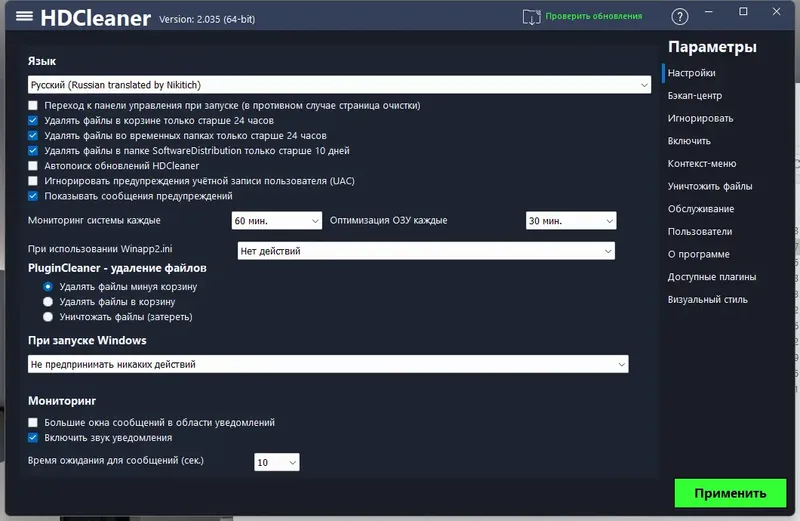This screenshot has height=521, width=800.
Task: Select Уничтожать файлы (затереть) radio
Action: click(48, 317)
